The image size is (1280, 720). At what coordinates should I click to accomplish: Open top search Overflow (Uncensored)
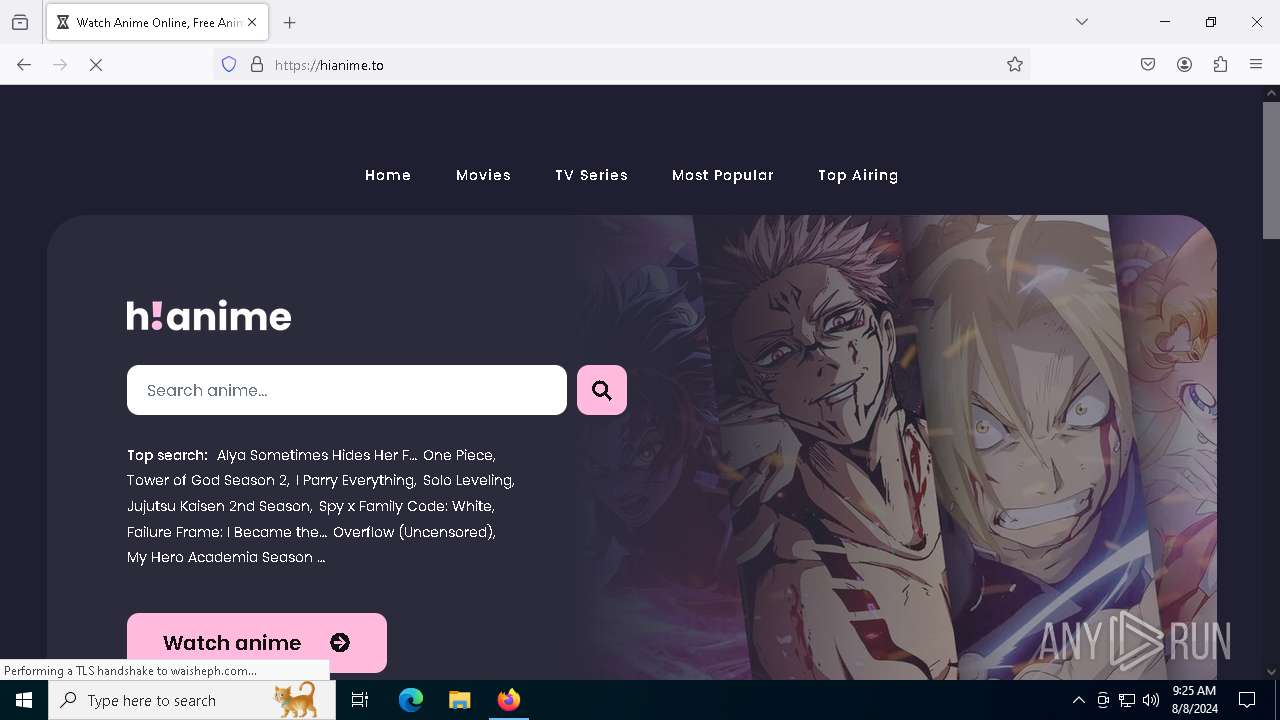tap(414, 532)
